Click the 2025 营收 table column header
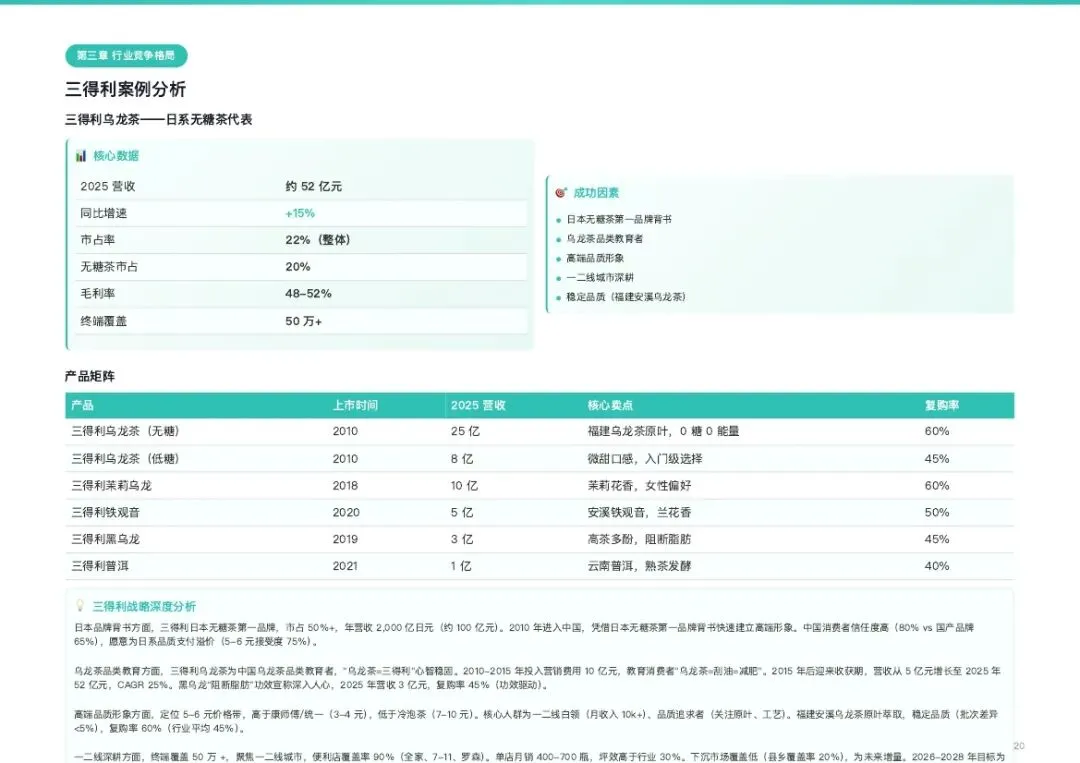The image size is (1080, 763). 478,406
